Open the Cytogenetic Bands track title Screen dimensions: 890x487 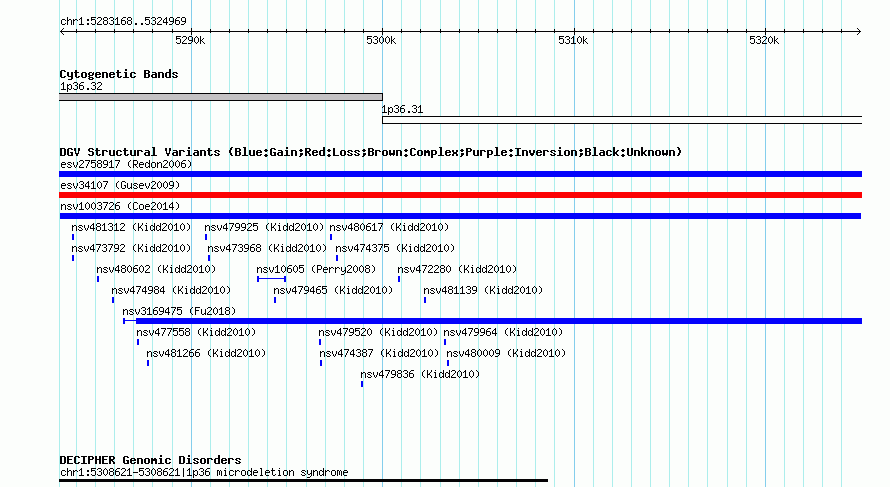(119, 74)
